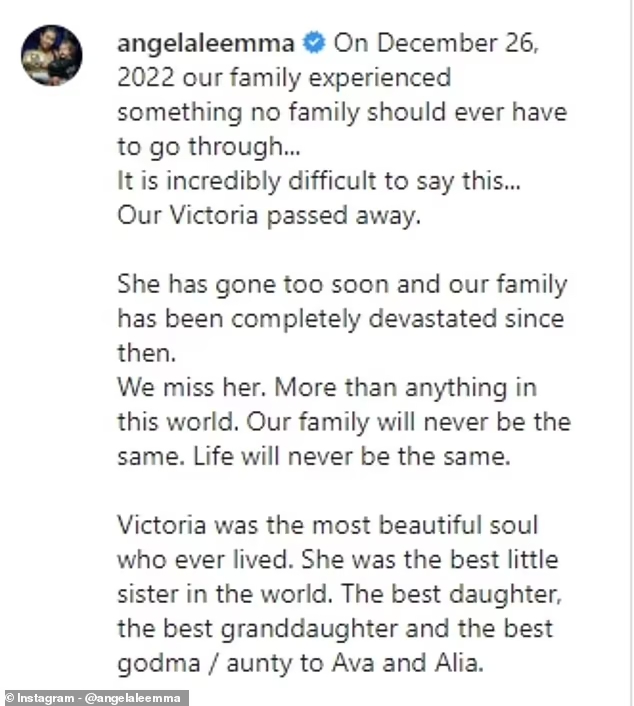Click 'It is incredibly difficult to say this...'
This screenshot has width=634, height=706.
coord(319,181)
